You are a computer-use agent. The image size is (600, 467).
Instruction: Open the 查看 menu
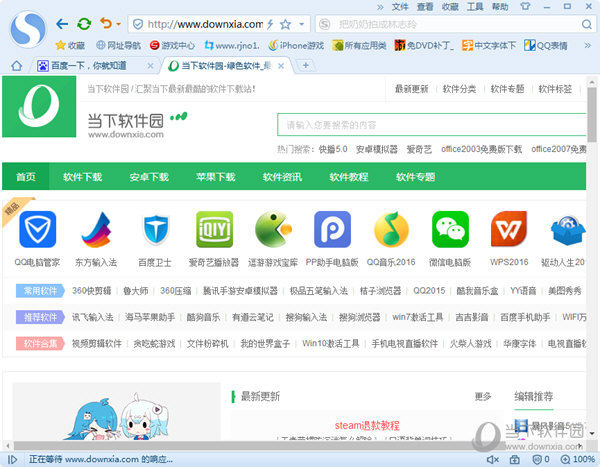pos(425,7)
